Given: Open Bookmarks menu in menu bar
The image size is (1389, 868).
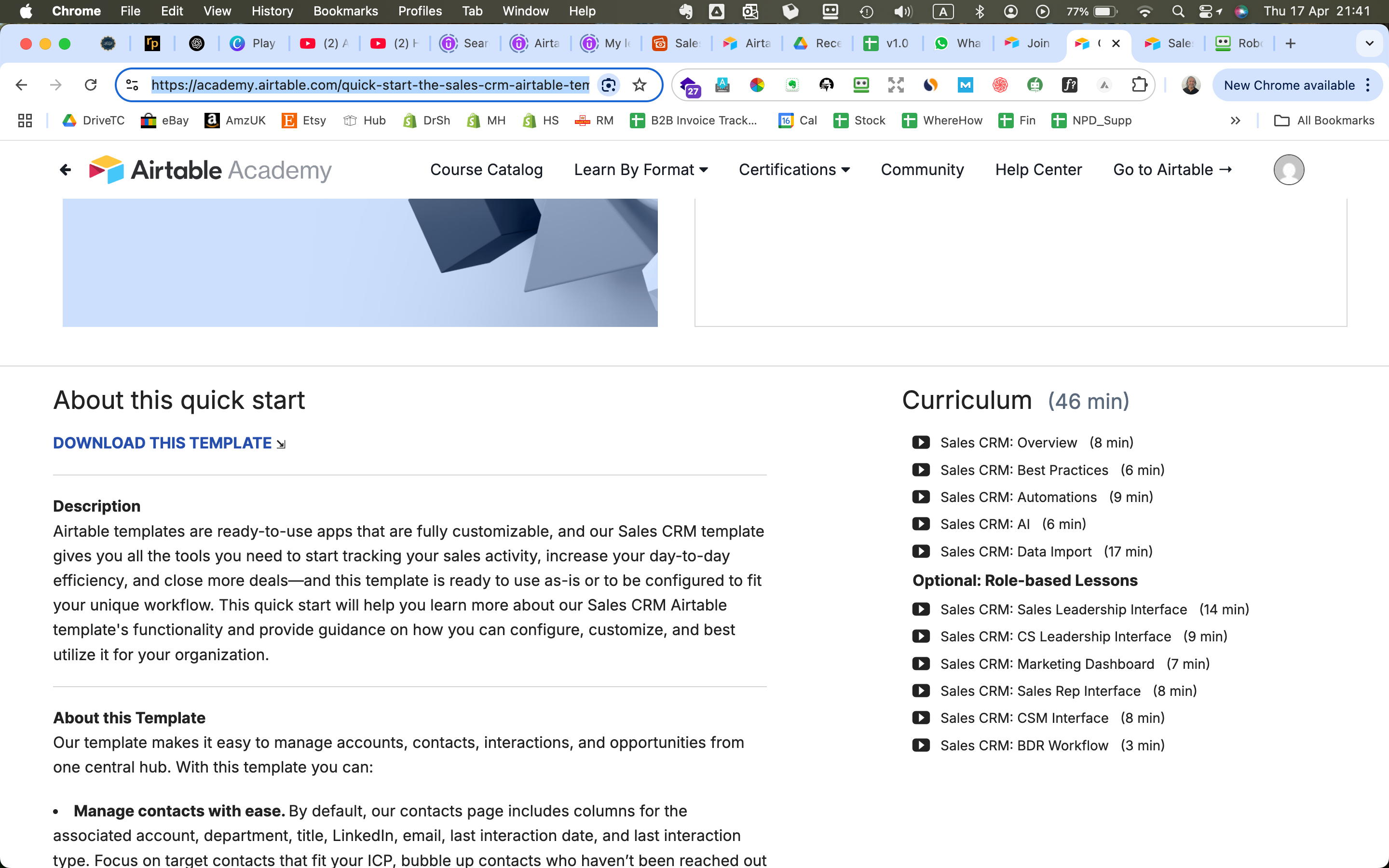Looking at the screenshot, I should coord(345,12).
